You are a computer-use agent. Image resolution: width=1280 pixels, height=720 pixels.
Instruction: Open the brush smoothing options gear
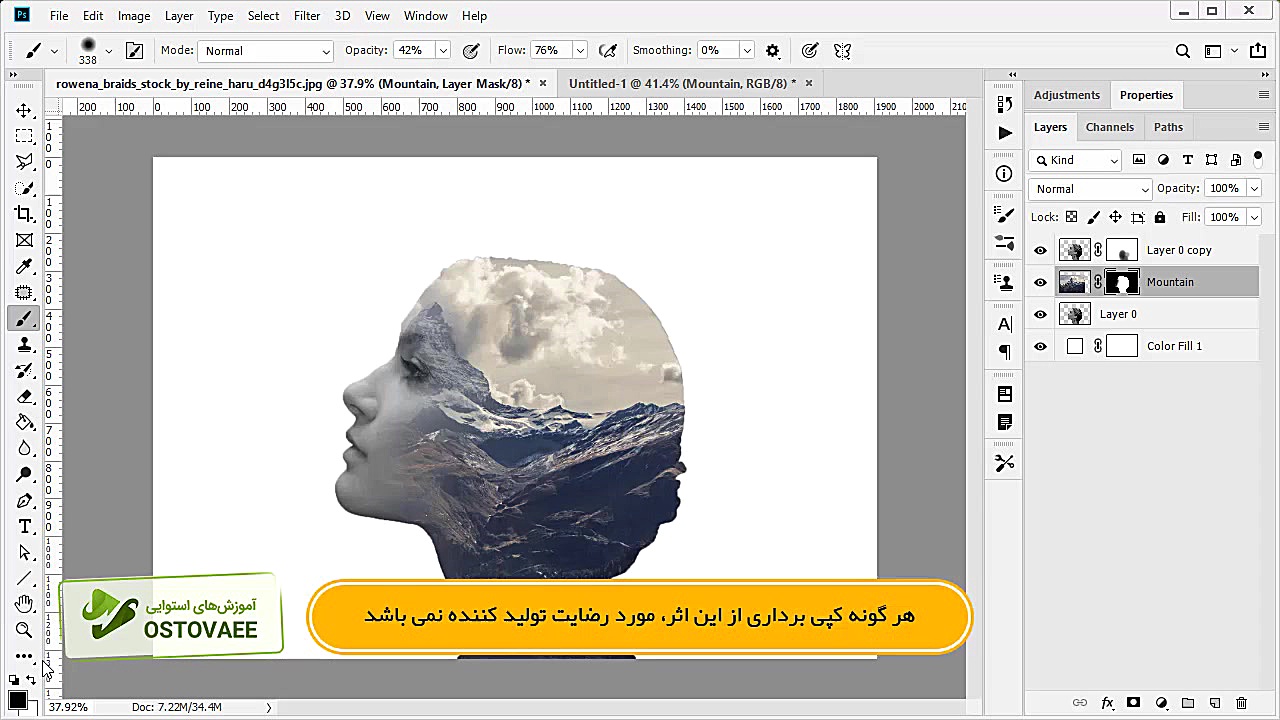[x=773, y=50]
